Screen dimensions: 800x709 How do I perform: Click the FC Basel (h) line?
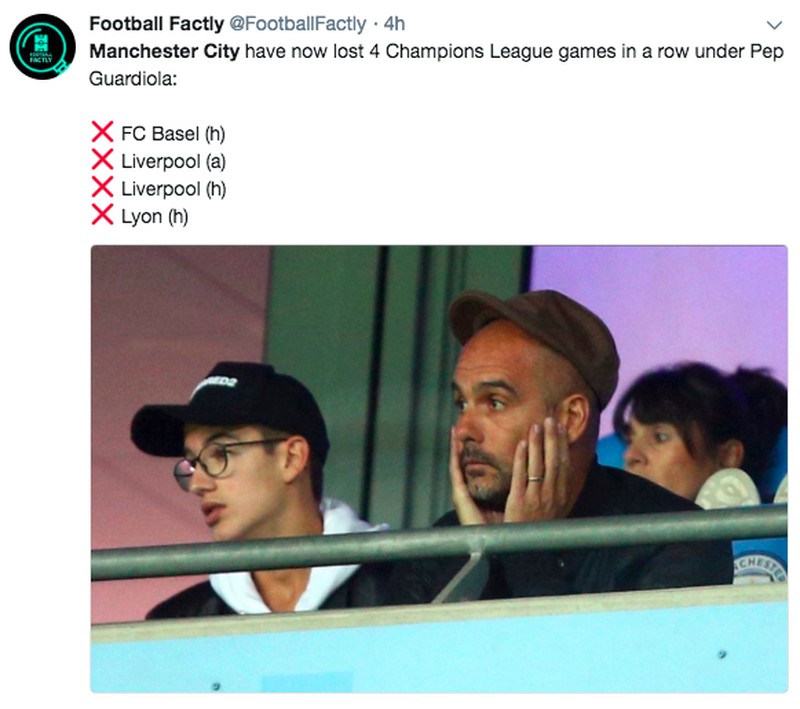(x=167, y=134)
